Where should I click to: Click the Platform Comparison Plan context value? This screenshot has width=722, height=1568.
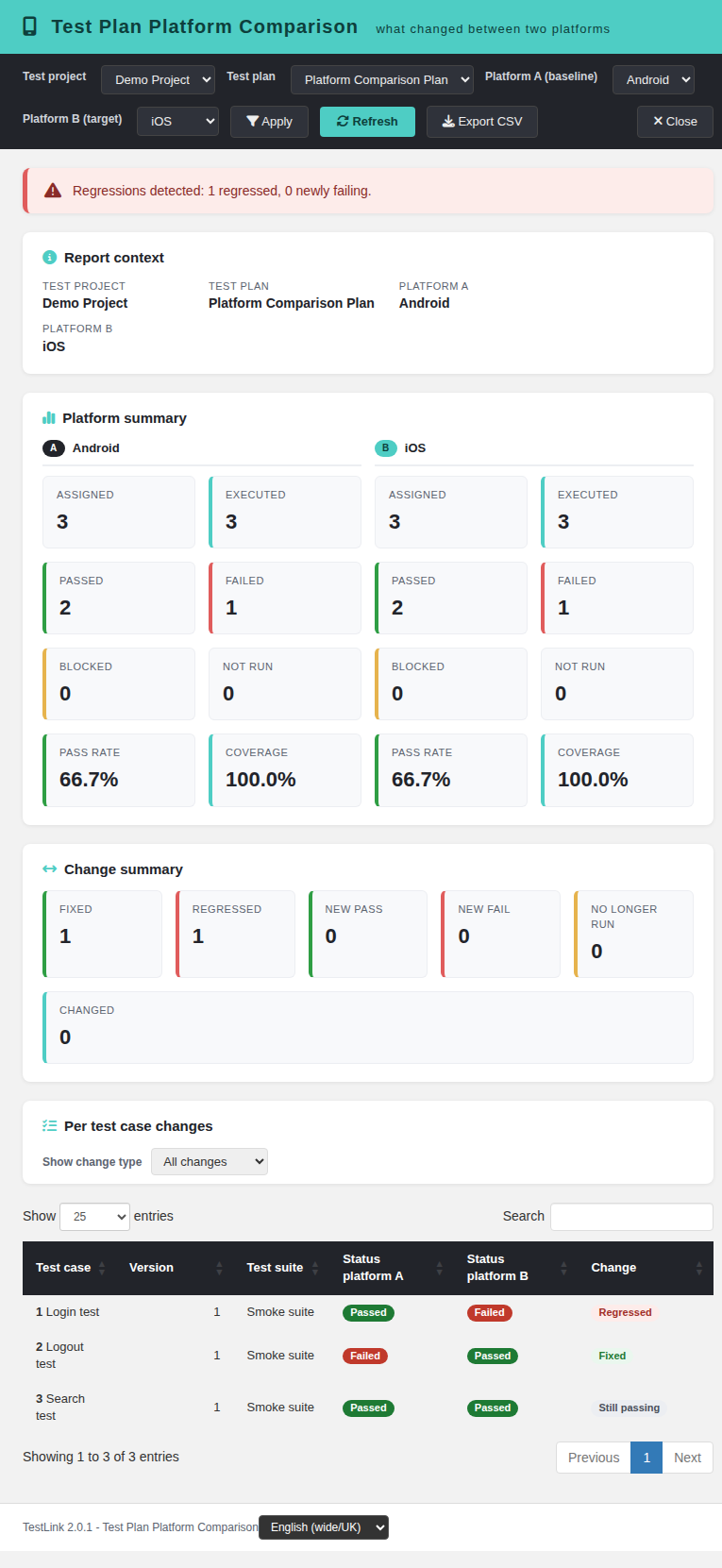[292, 303]
